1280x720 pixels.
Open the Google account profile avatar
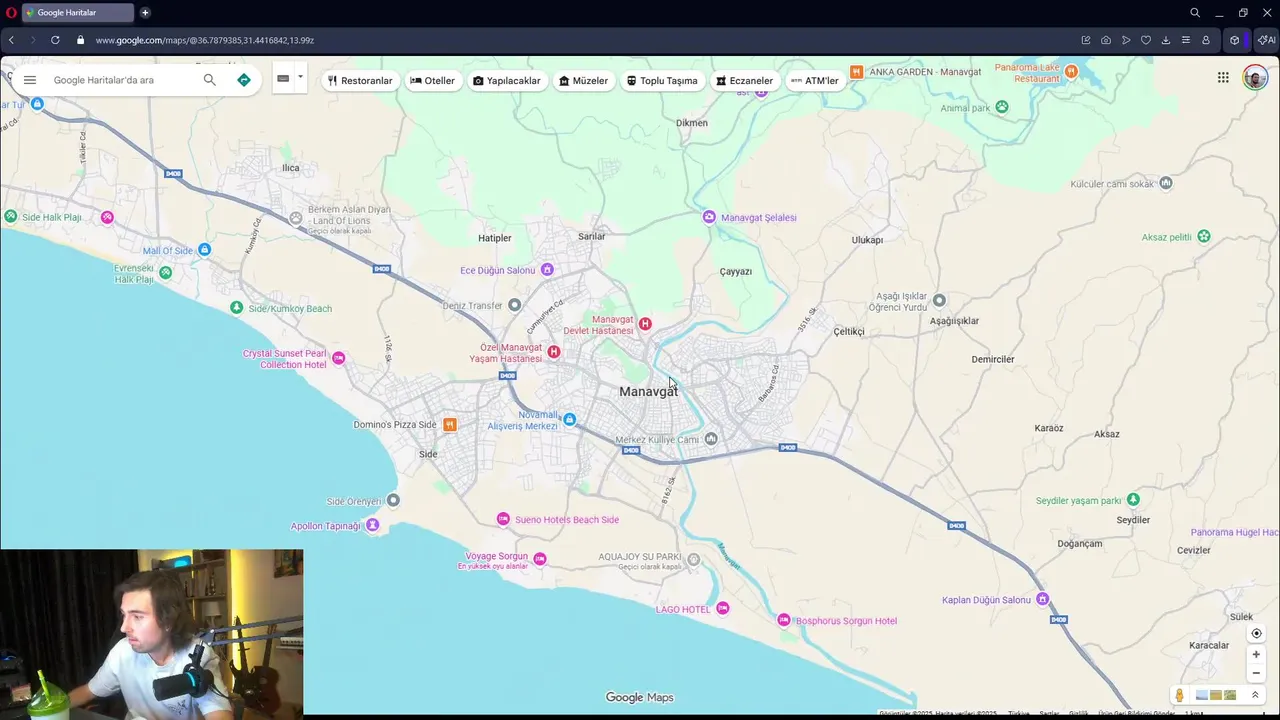[x=1255, y=78]
